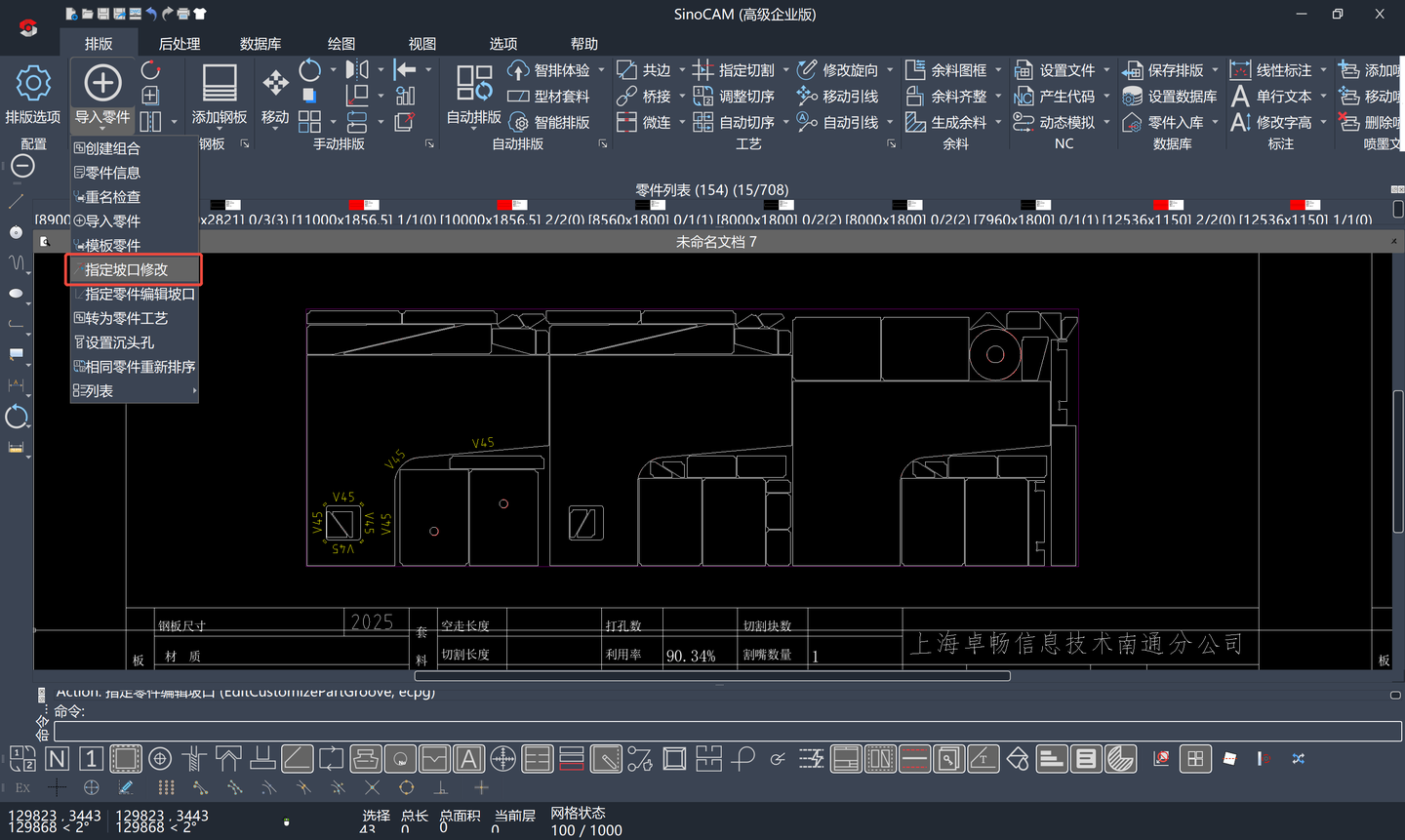This screenshot has height=840, width=1405.
Task: Toggle the '1' button in bottom toolbar
Action: tap(91, 758)
